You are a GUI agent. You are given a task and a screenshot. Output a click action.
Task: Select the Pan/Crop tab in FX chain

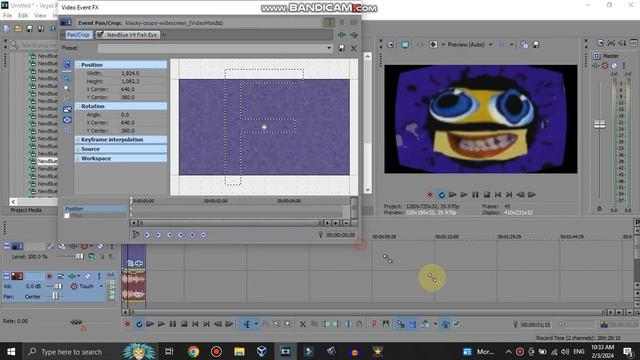[x=78, y=35]
